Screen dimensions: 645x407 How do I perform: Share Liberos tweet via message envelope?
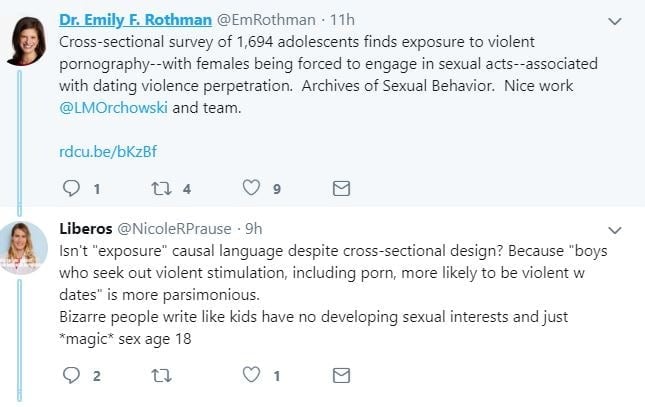[x=340, y=375]
